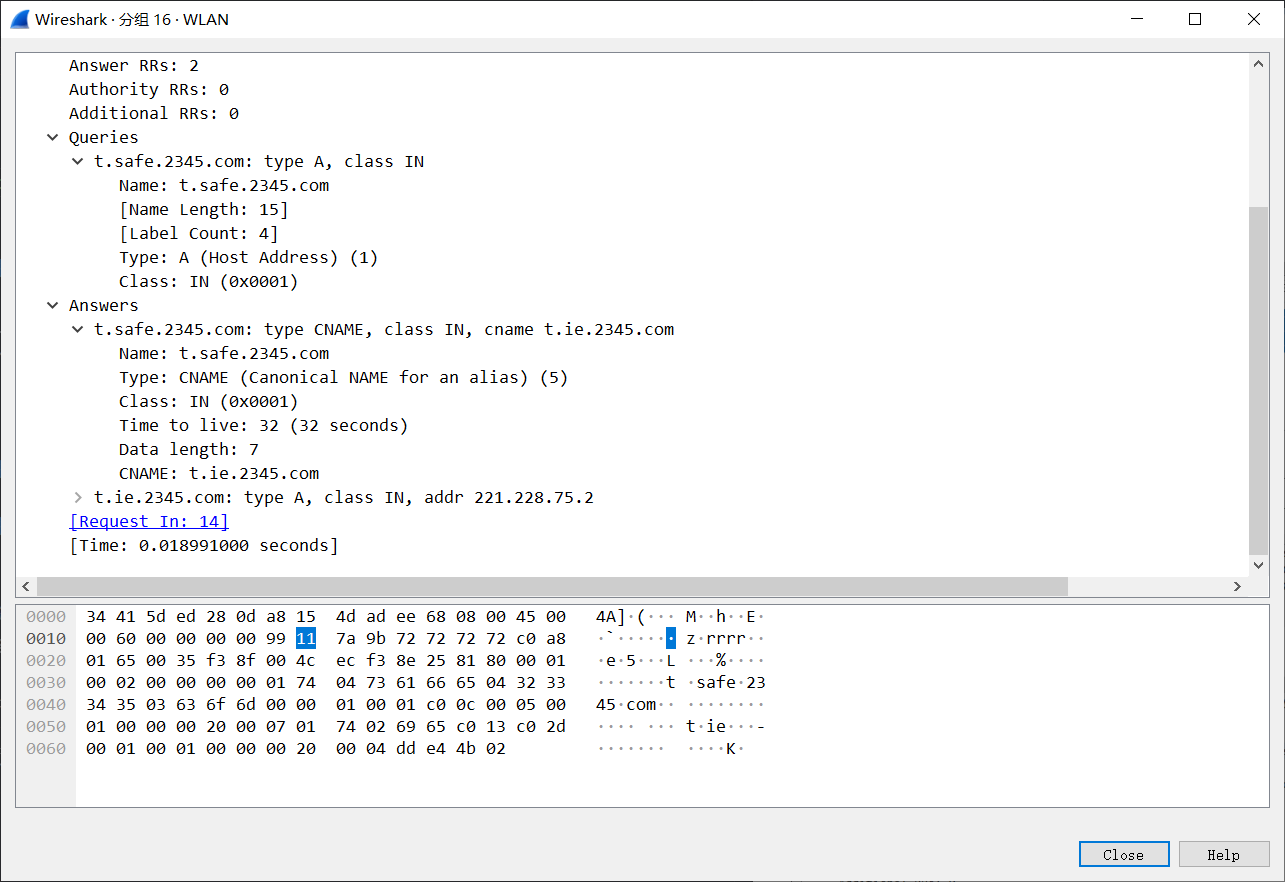Click the horizontal scrollbar right arrow
Screen dimensions: 1285x882
(1237, 587)
